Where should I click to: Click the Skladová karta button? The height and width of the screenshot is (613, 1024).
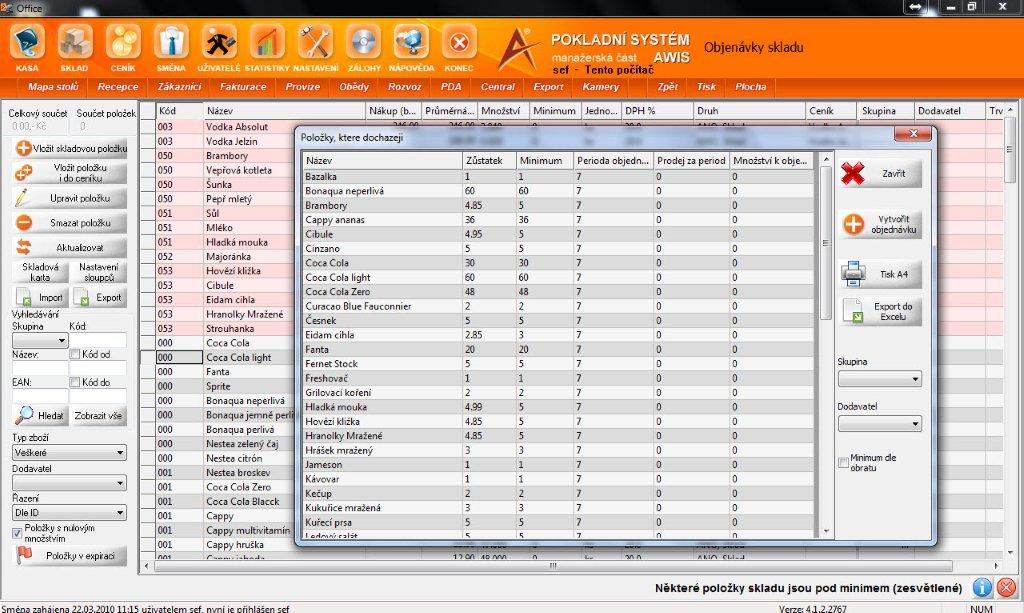40,272
